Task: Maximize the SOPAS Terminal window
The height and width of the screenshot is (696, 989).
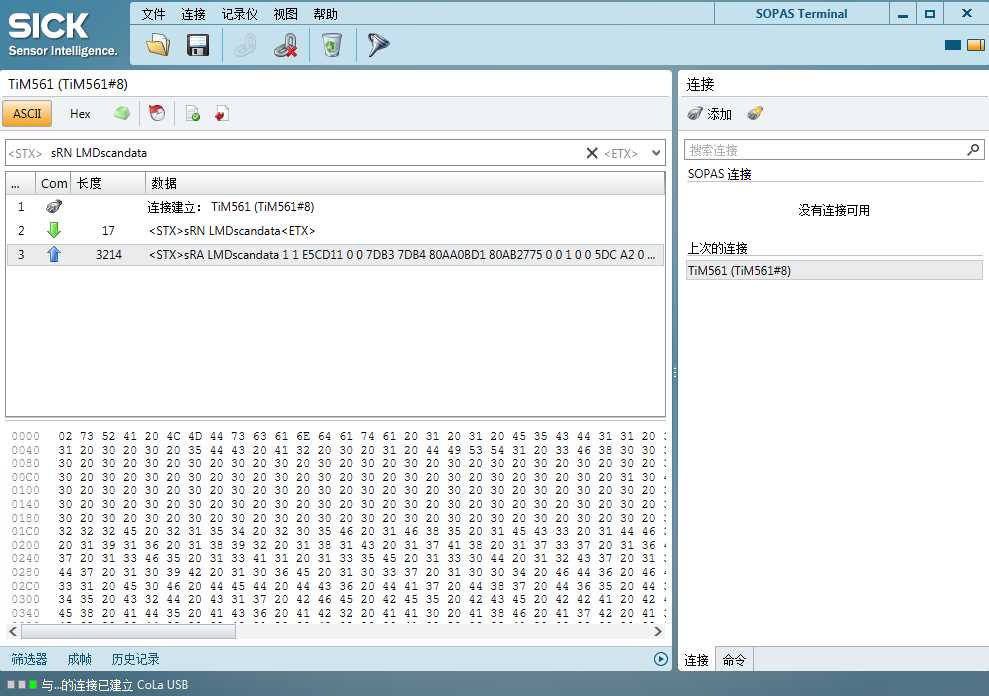Action: click(x=930, y=14)
